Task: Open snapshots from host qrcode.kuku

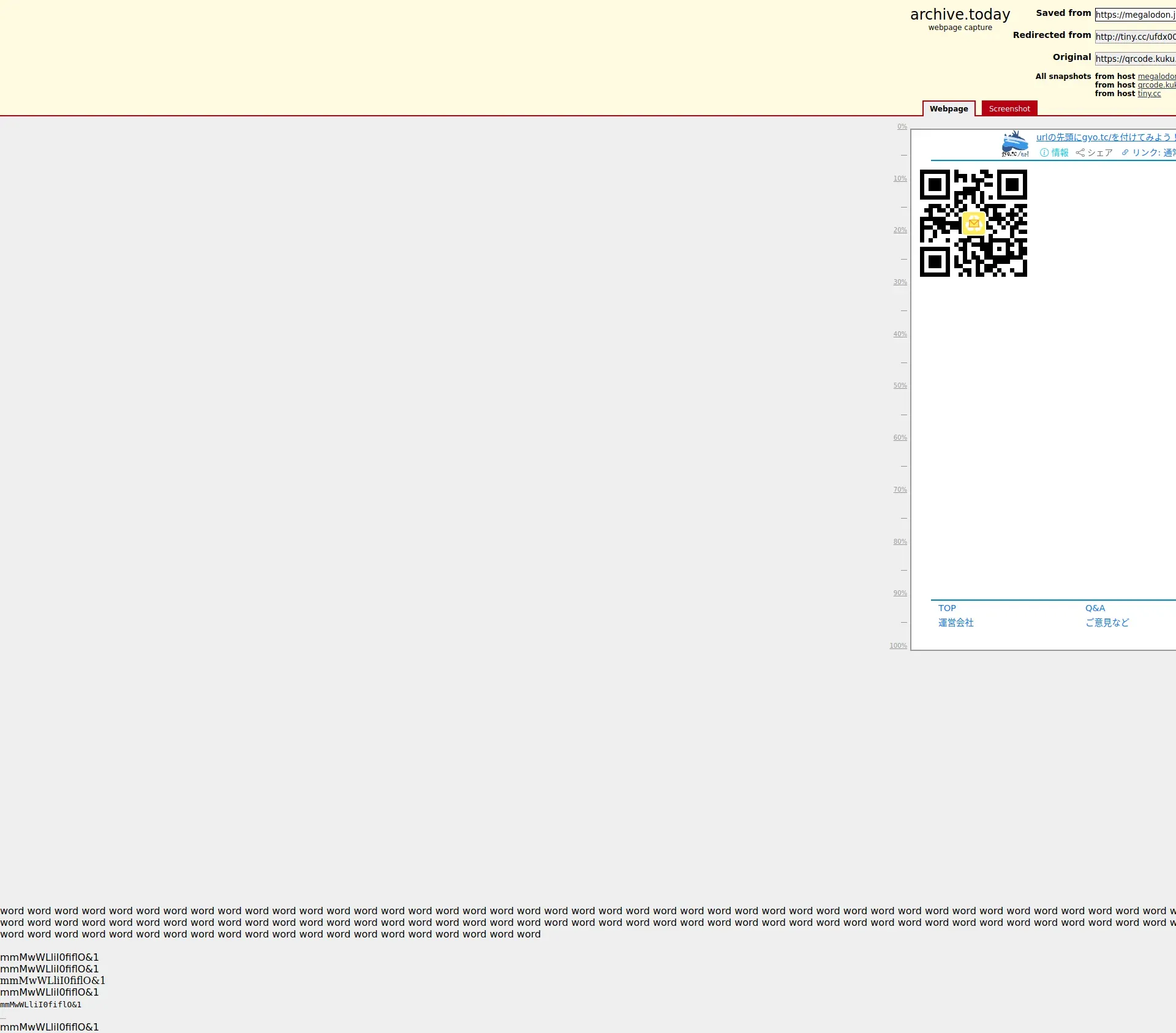Action: pyautogui.click(x=1156, y=85)
